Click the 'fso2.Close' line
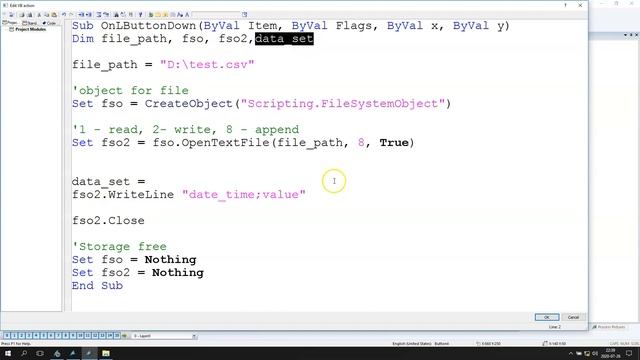The height and width of the screenshot is (360, 640). pyautogui.click(x=108, y=220)
